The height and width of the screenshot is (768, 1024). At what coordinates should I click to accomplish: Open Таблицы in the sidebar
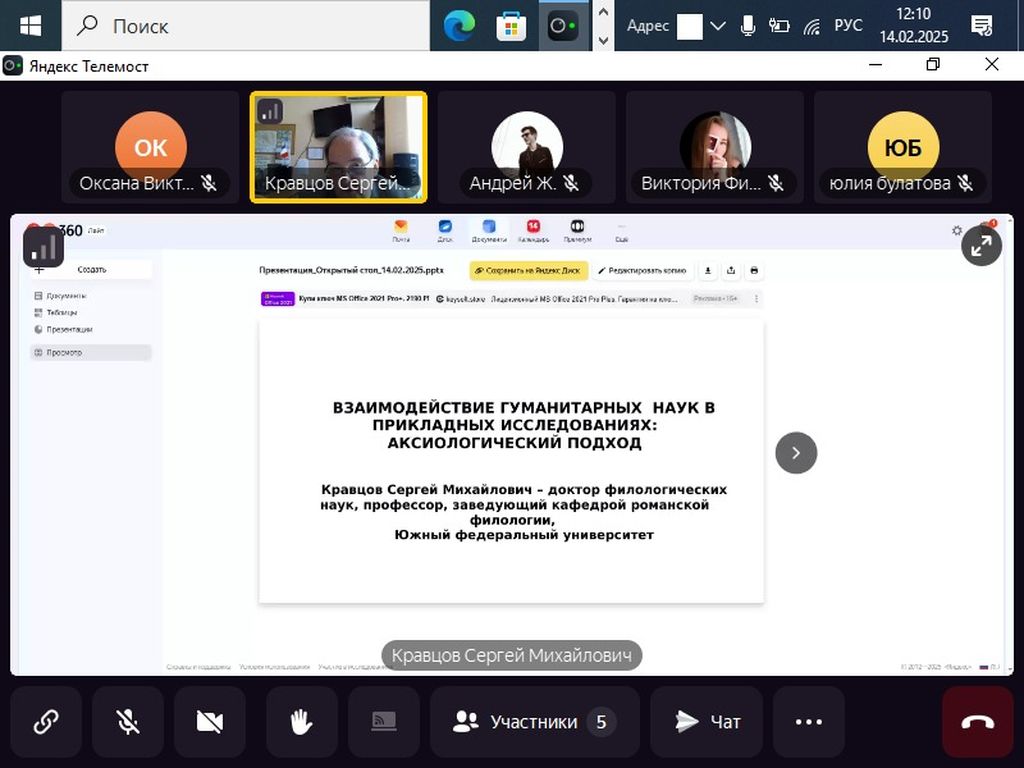56,313
